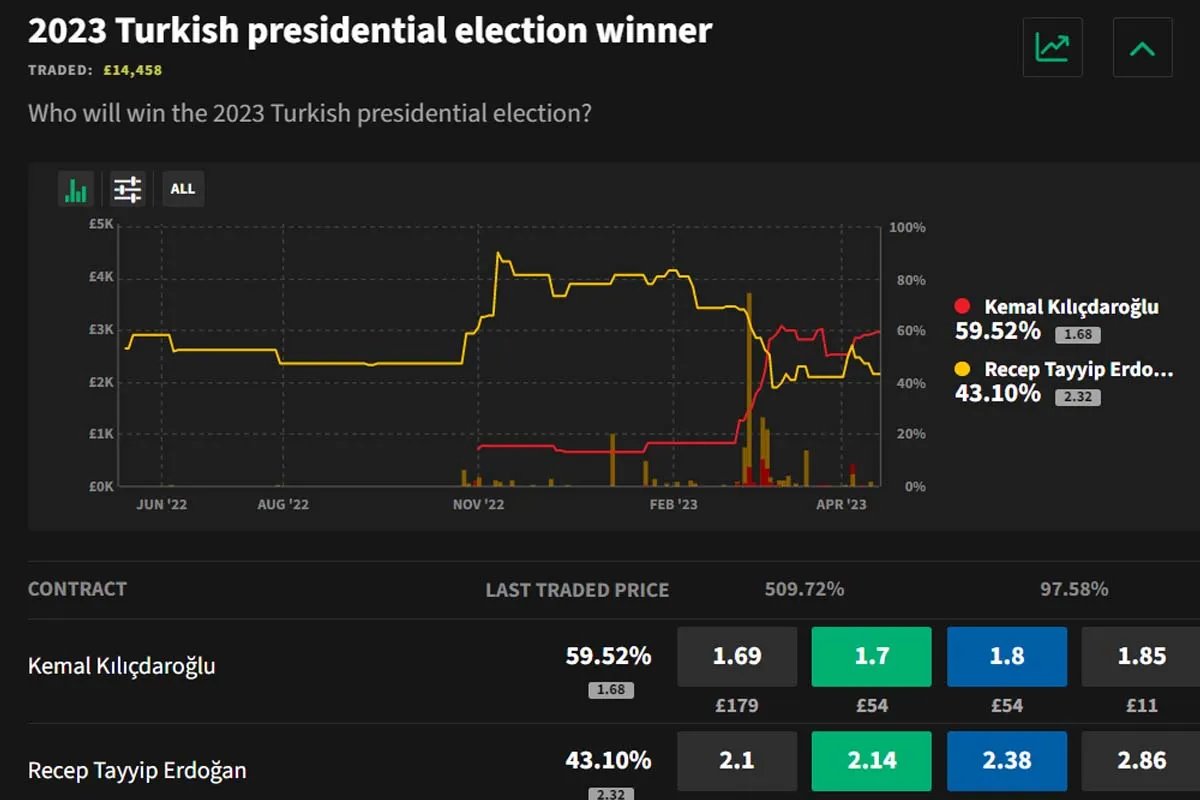
Task: Click the 1.68 badge in chart legend
Action: (x=1077, y=335)
